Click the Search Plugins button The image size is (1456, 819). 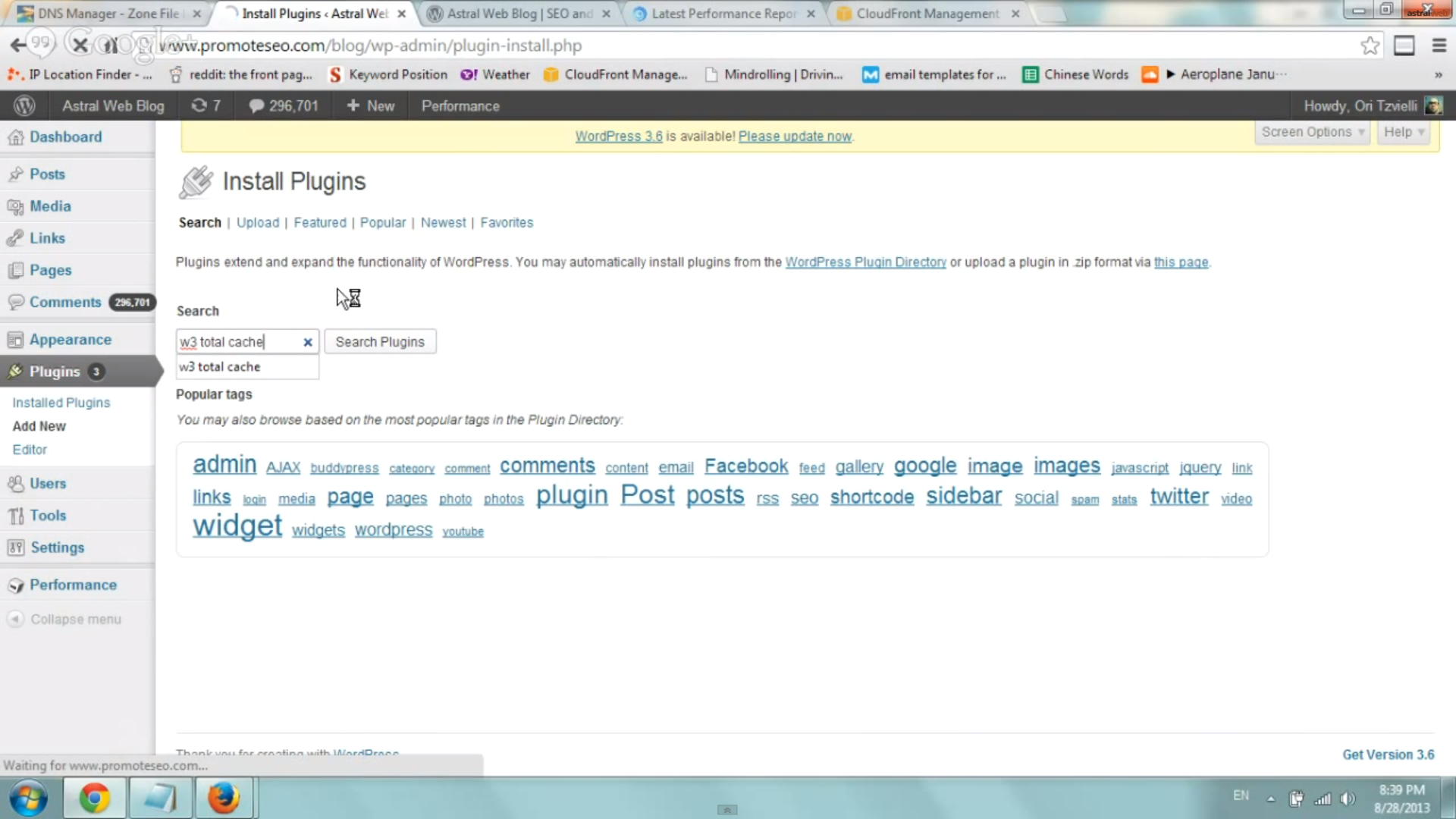click(x=380, y=342)
